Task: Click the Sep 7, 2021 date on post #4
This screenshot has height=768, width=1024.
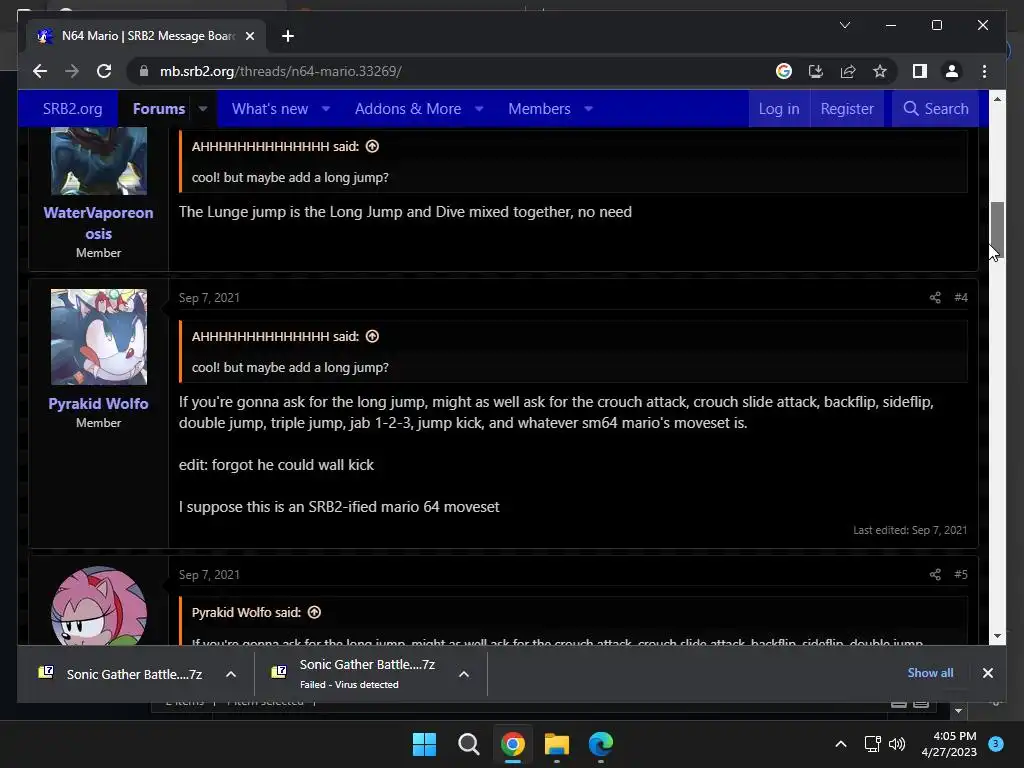Action: [x=209, y=298]
